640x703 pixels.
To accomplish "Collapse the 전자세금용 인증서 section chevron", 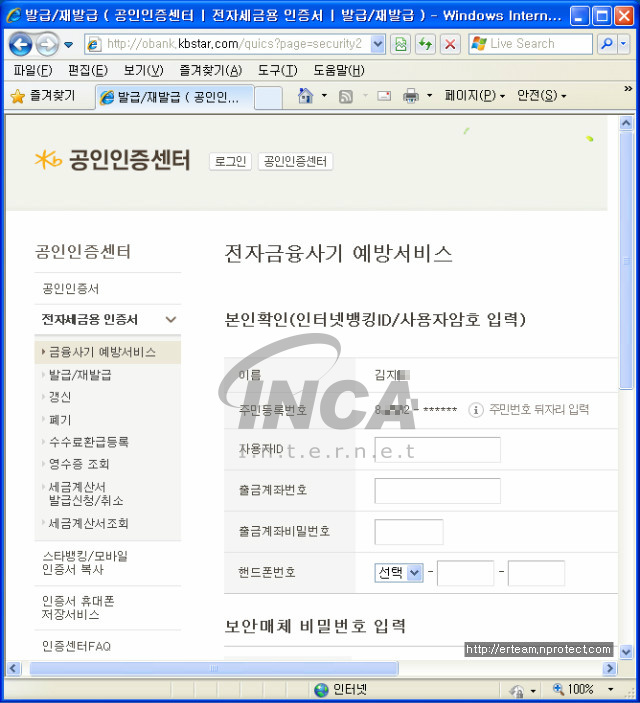I will point(171,319).
